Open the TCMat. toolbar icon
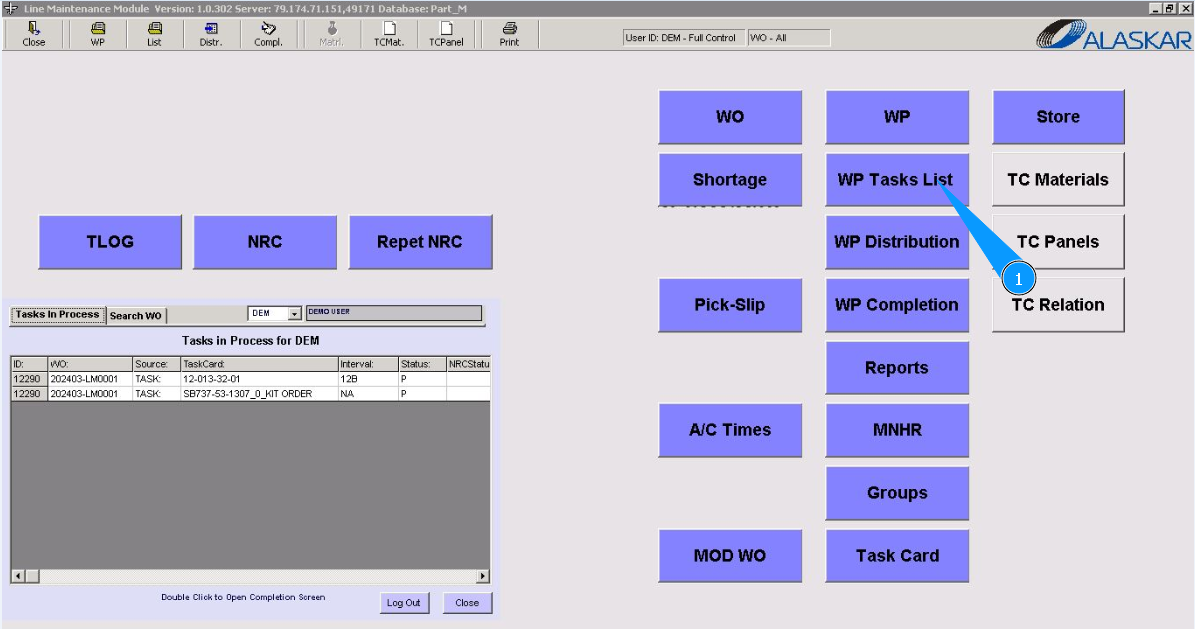This screenshot has width=1195, height=634. 389,34
